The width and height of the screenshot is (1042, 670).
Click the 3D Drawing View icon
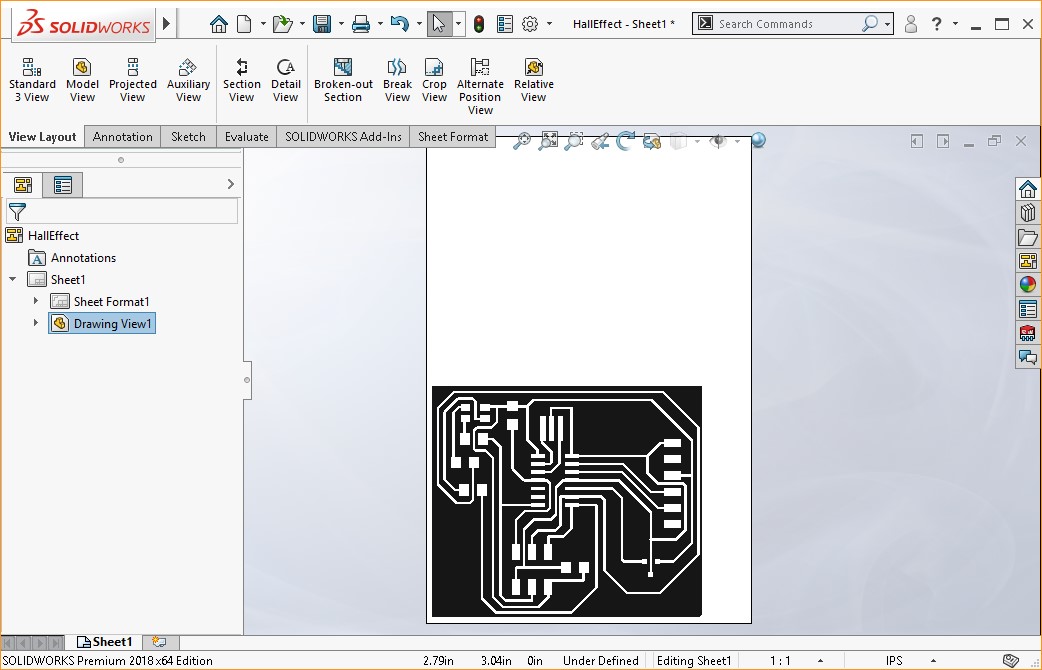point(652,141)
